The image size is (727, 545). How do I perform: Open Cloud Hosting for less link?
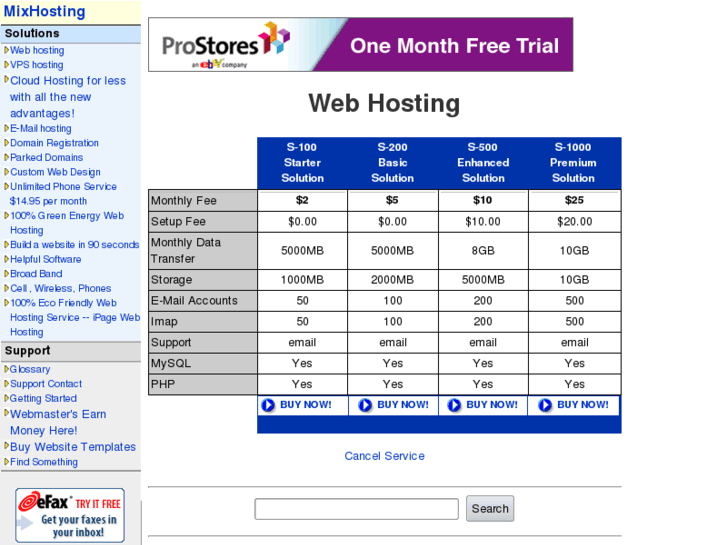coord(68,97)
